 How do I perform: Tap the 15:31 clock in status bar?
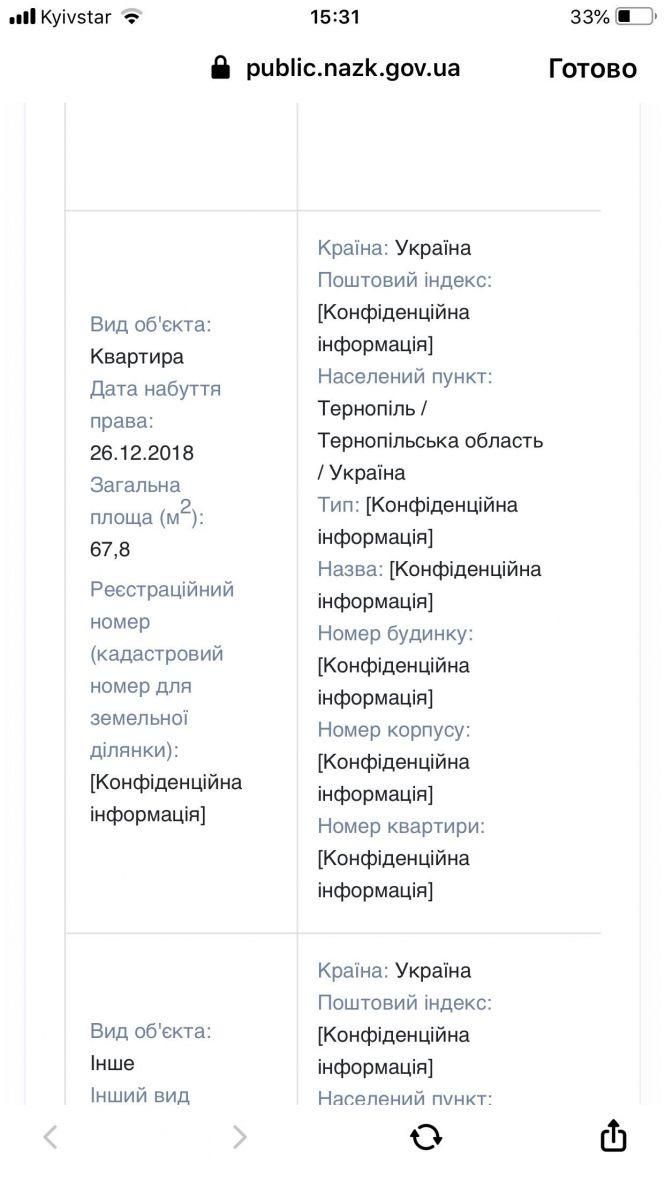pos(335,17)
